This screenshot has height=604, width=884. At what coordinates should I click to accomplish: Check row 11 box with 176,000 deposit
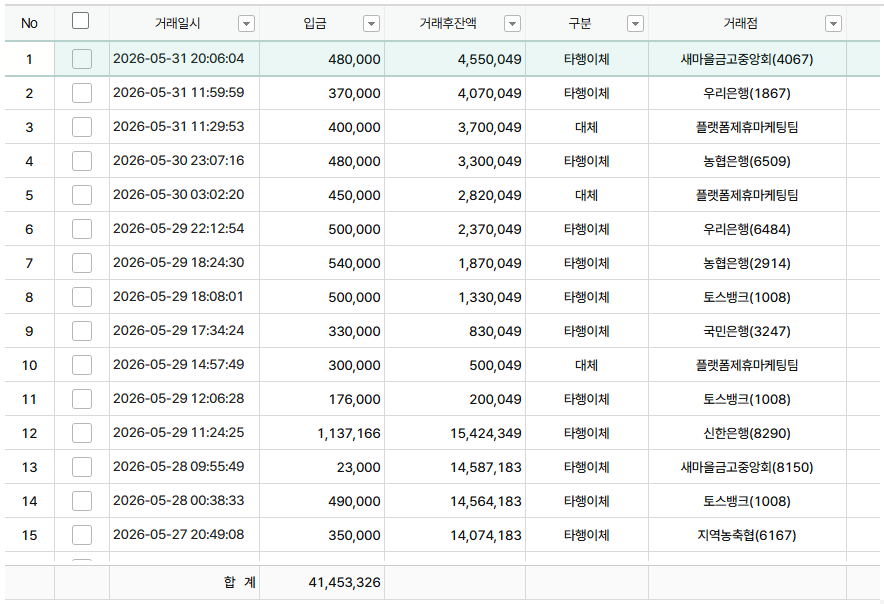click(x=82, y=399)
